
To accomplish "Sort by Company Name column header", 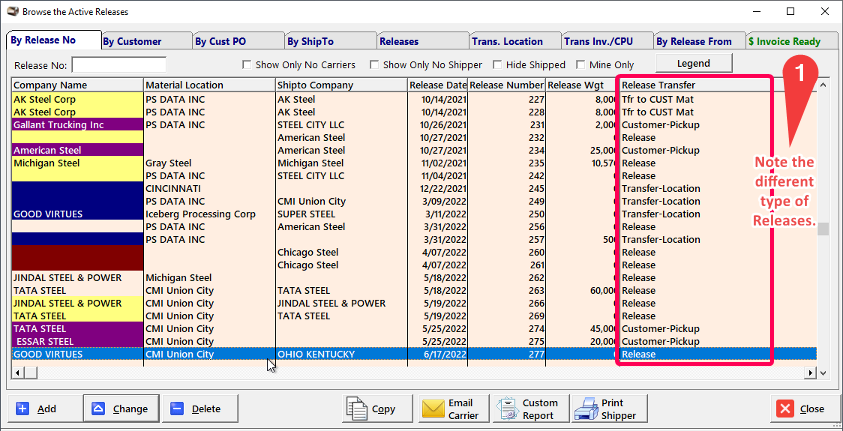I will click(x=77, y=85).
